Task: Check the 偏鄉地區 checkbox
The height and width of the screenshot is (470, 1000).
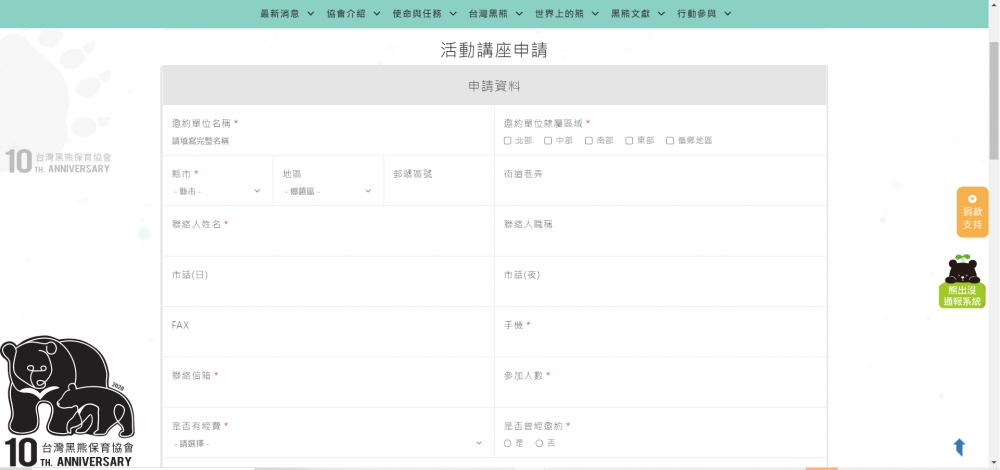Action: pos(670,141)
